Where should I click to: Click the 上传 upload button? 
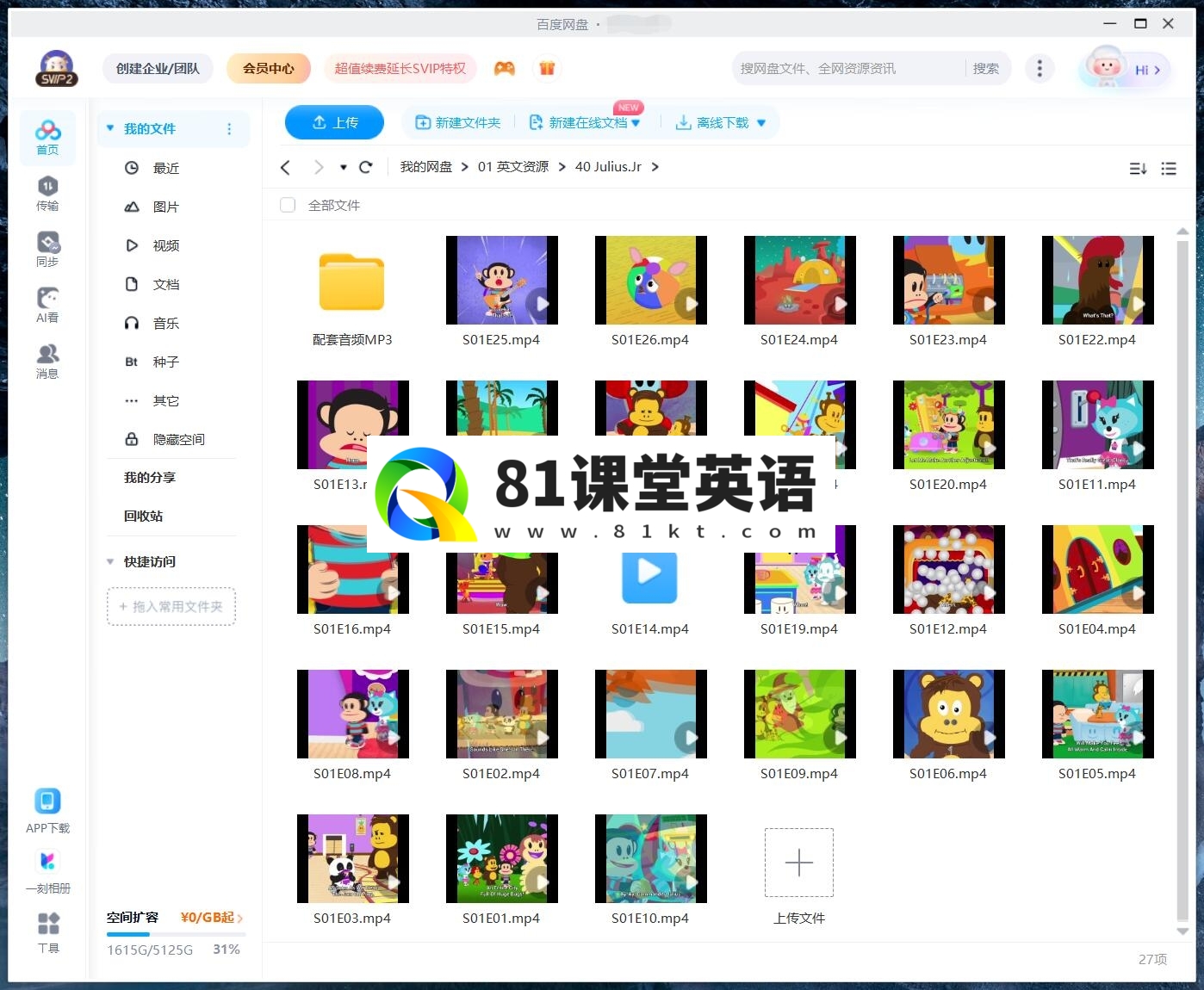pyautogui.click(x=335, y=122)
